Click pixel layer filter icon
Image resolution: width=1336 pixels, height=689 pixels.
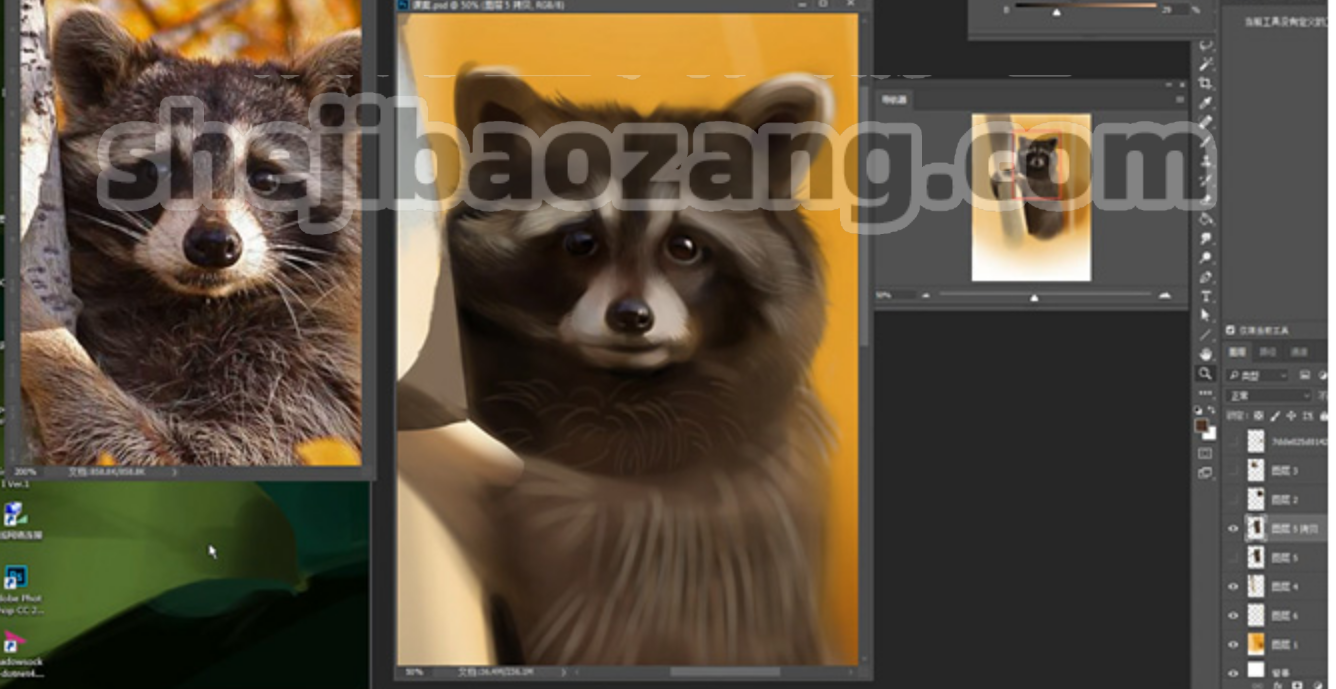click(1304, 375)
